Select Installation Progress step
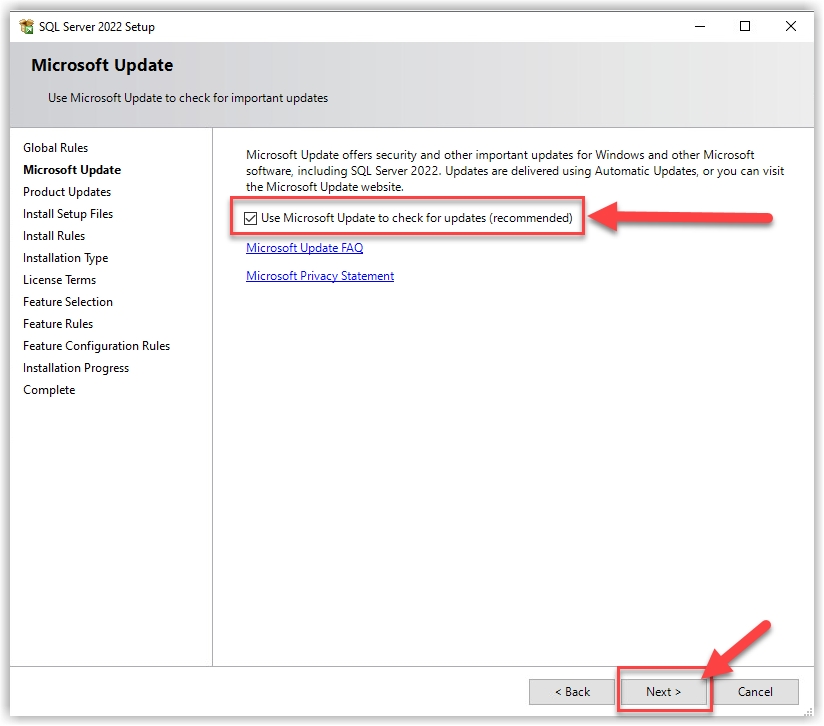 [76, 368]
